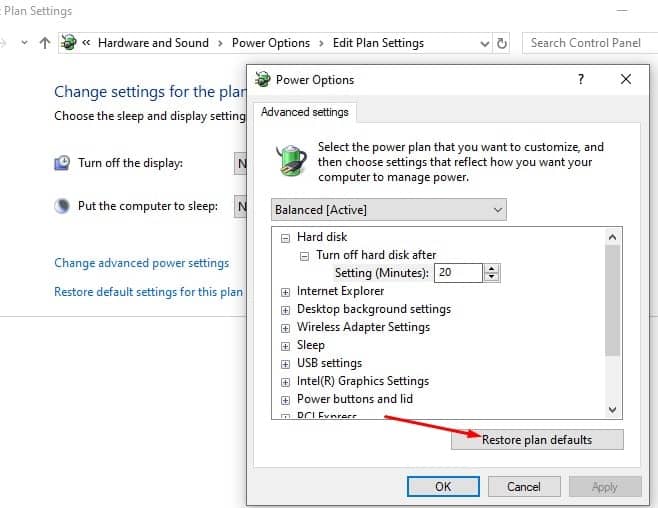The height and width of the screenshot is (508, 658).
Task: Open the recent locations dropdown arrow
Action: tap(24, 42)
